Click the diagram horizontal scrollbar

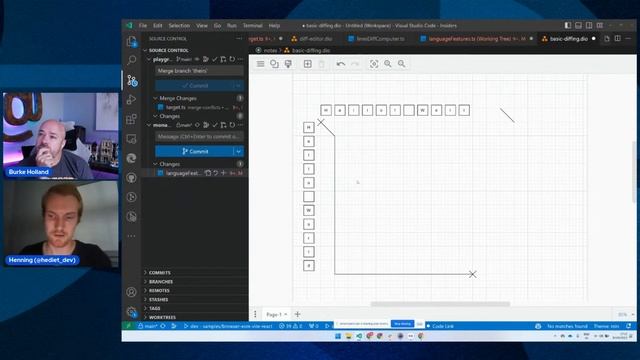point(440,304)
